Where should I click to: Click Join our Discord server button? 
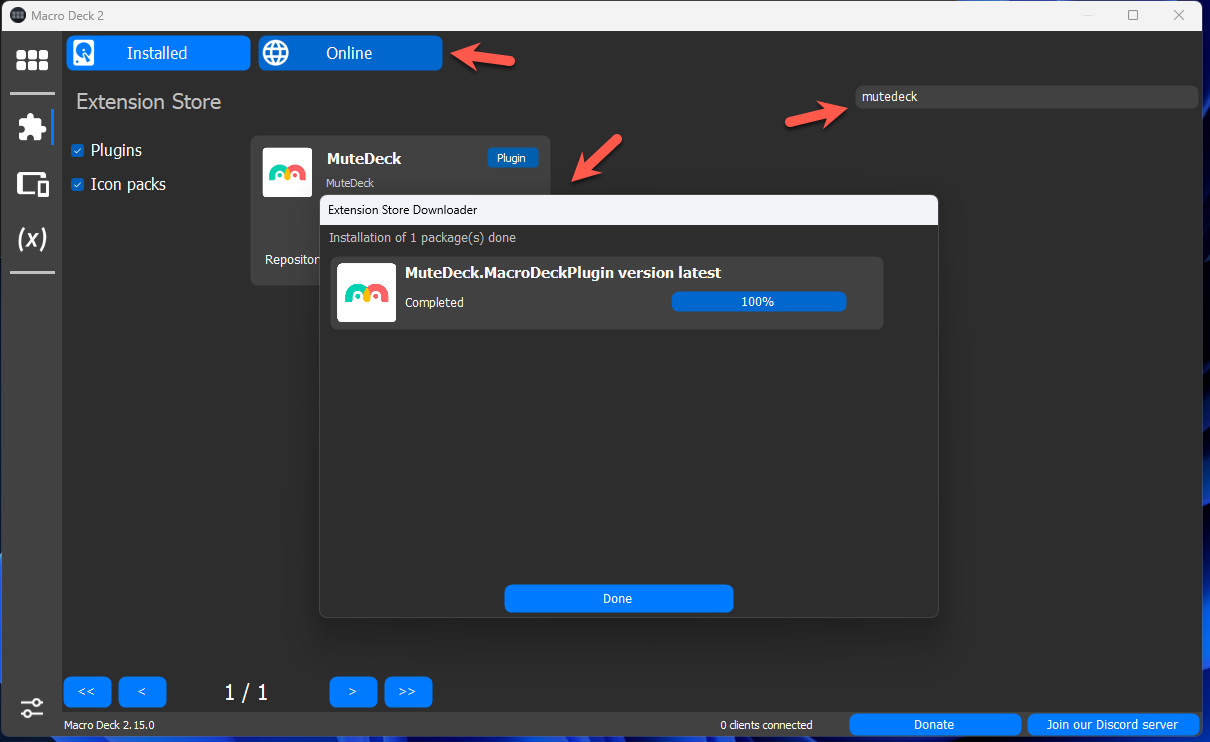[1112, 724]
